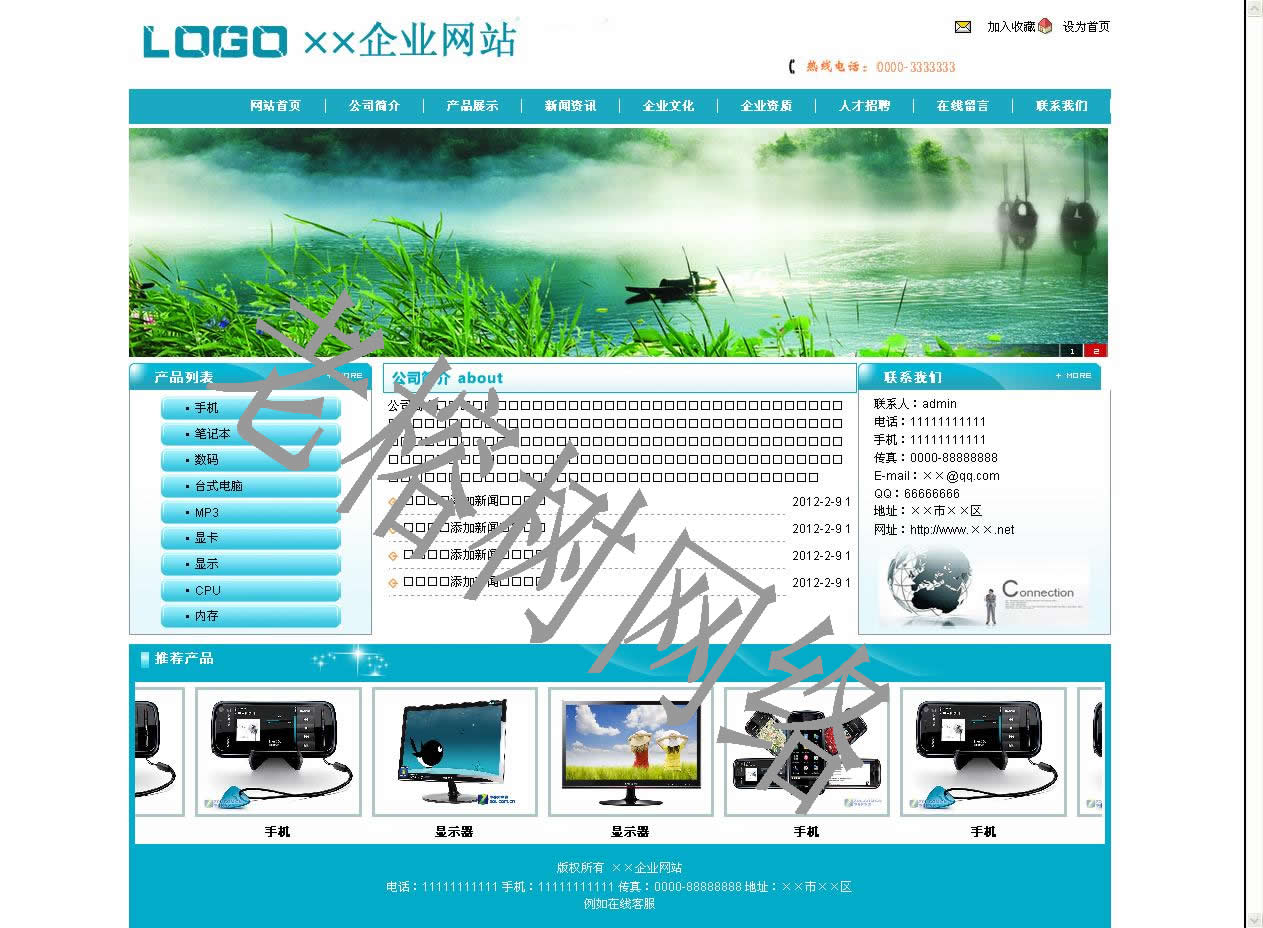Click 地址：××市××区 in contact panel

click(928, 512)
